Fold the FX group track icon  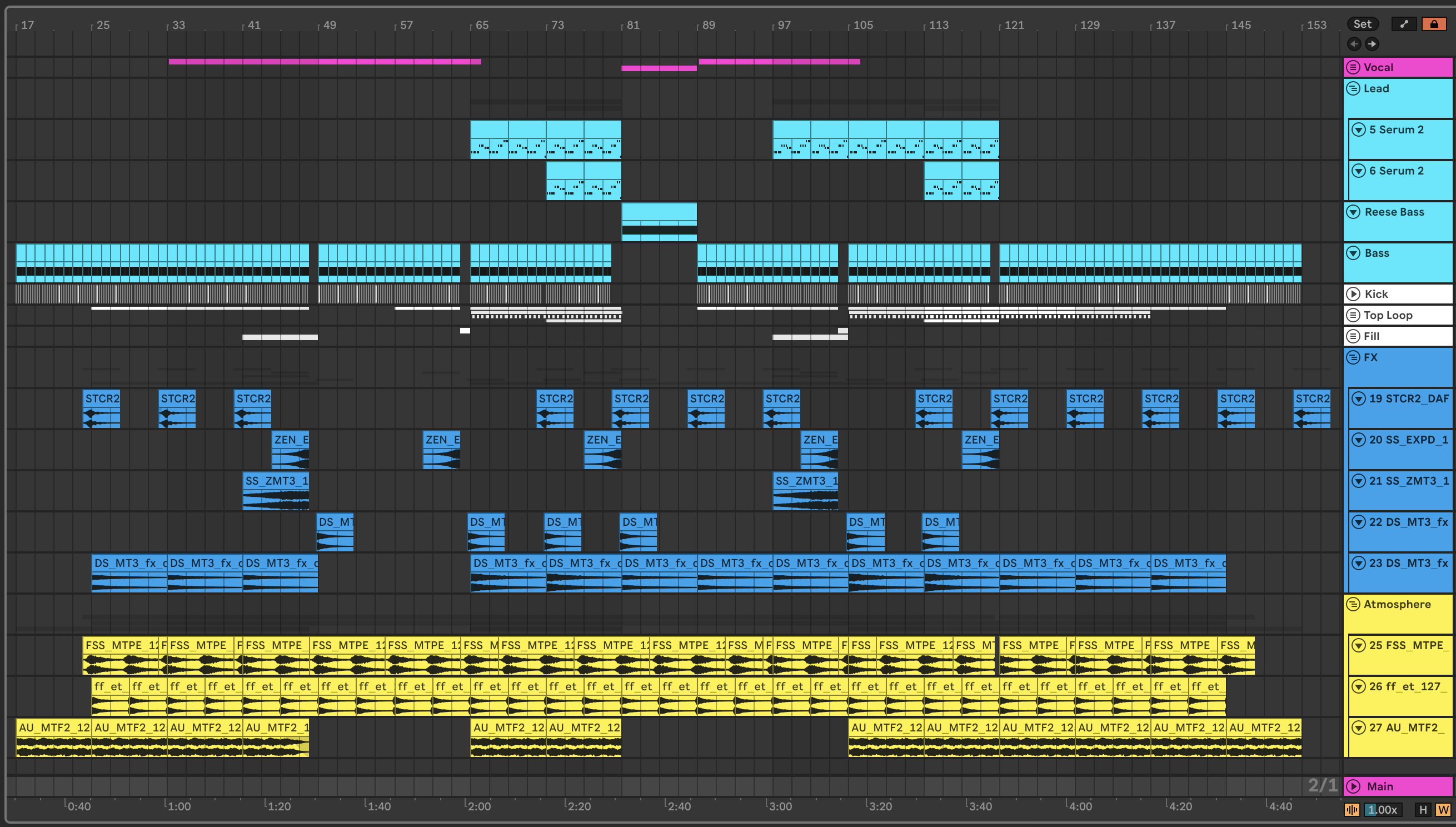coord(1353,357)
